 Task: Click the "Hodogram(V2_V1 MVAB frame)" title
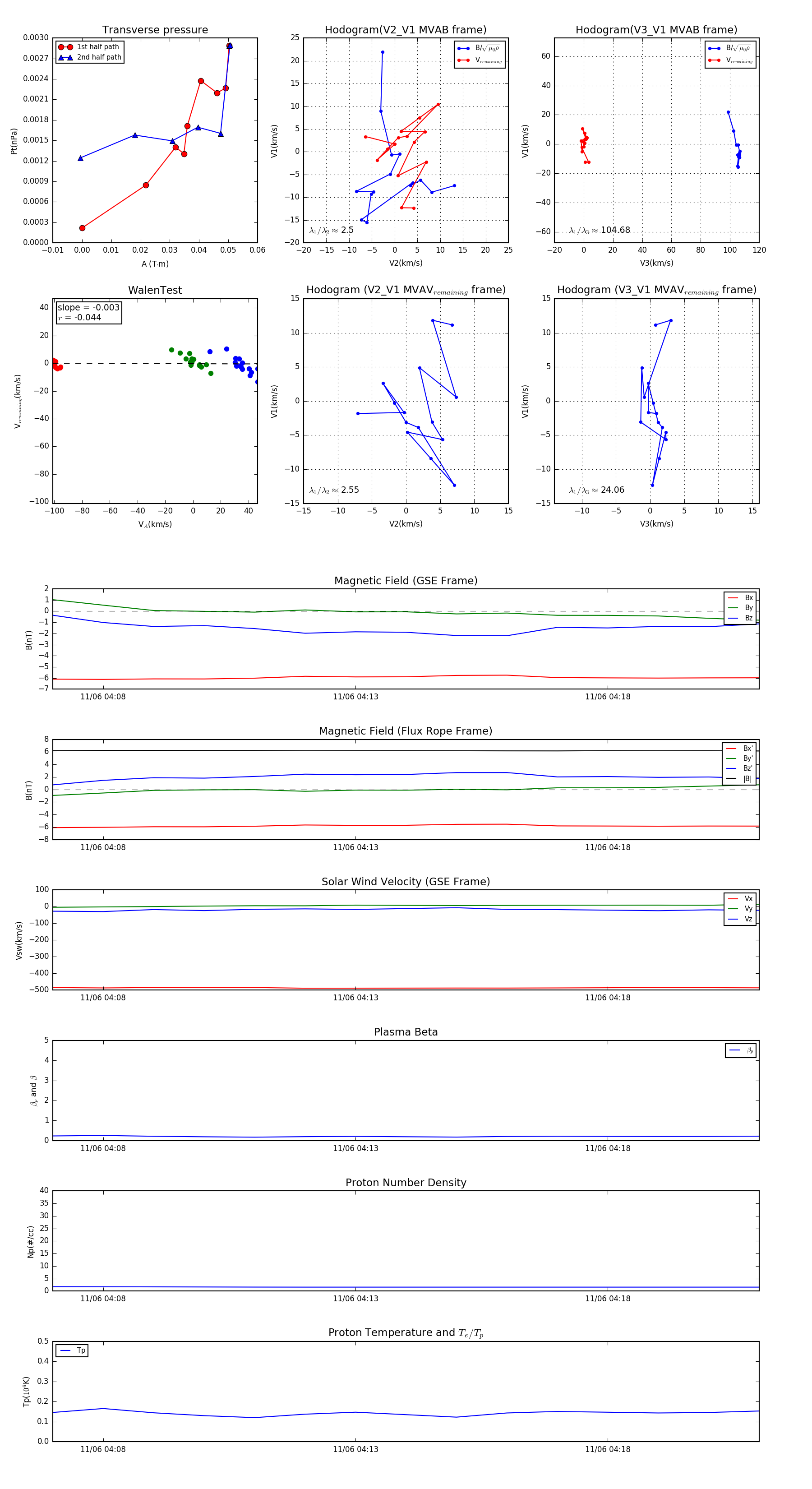(x=406, y=30)
